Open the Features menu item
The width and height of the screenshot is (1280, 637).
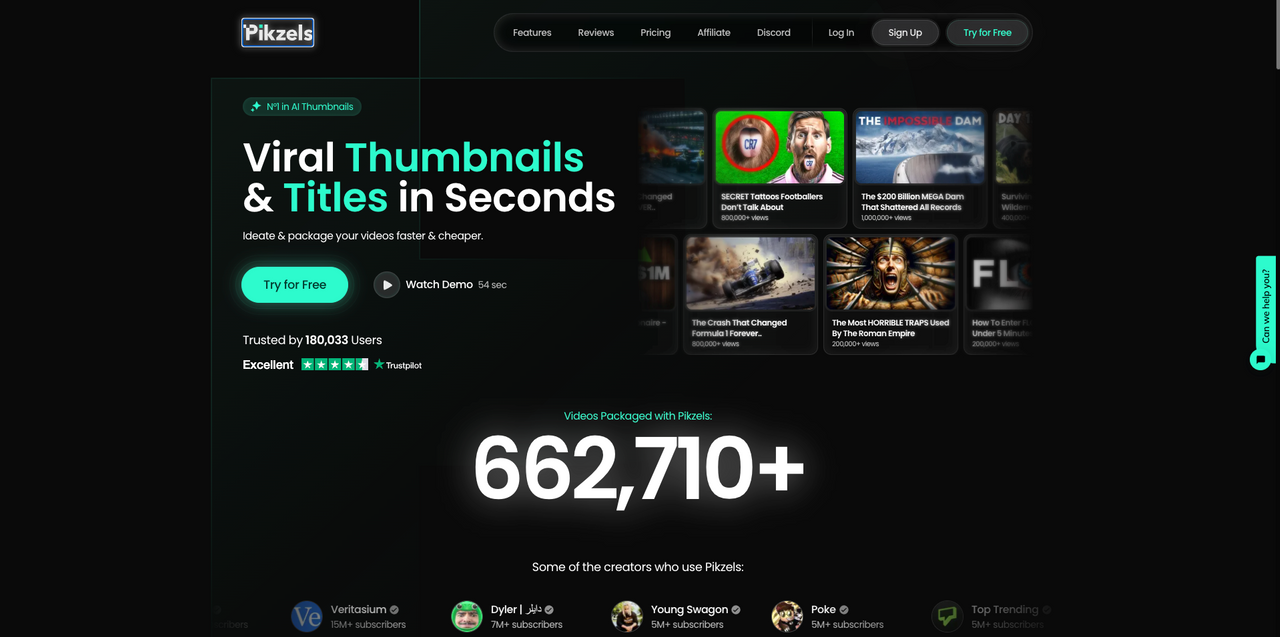pos(532,33)
